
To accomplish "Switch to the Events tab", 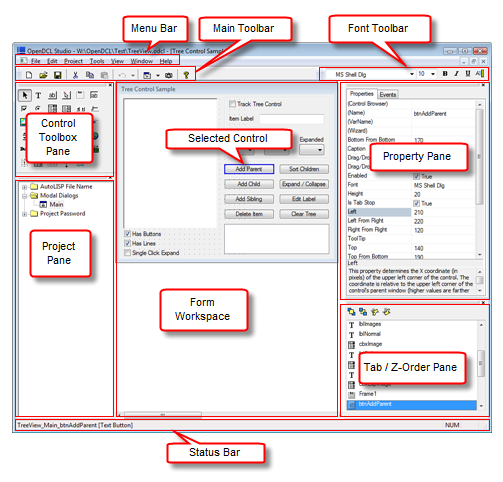I will click(x=388, y=95).
